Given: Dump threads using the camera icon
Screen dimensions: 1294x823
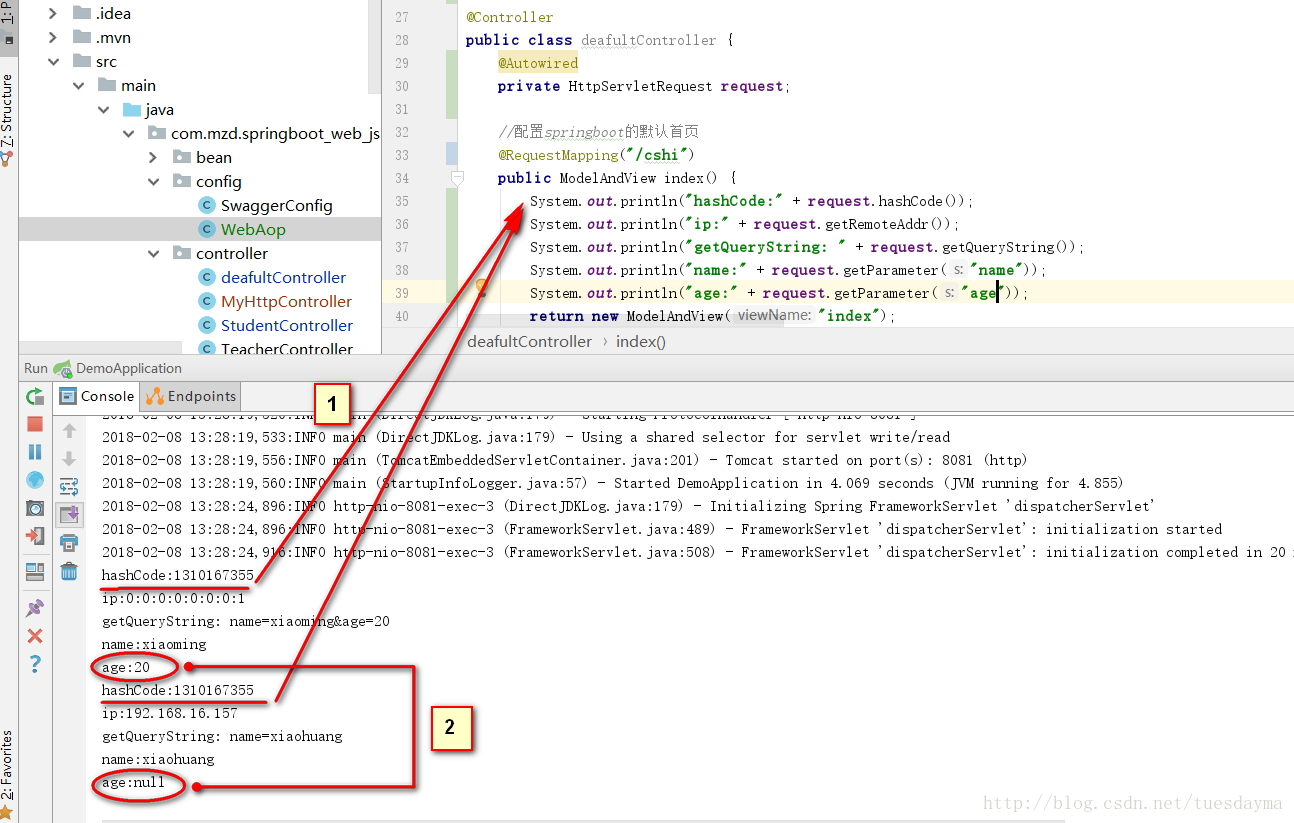Looking at the screenshot, I should [35, 508].
